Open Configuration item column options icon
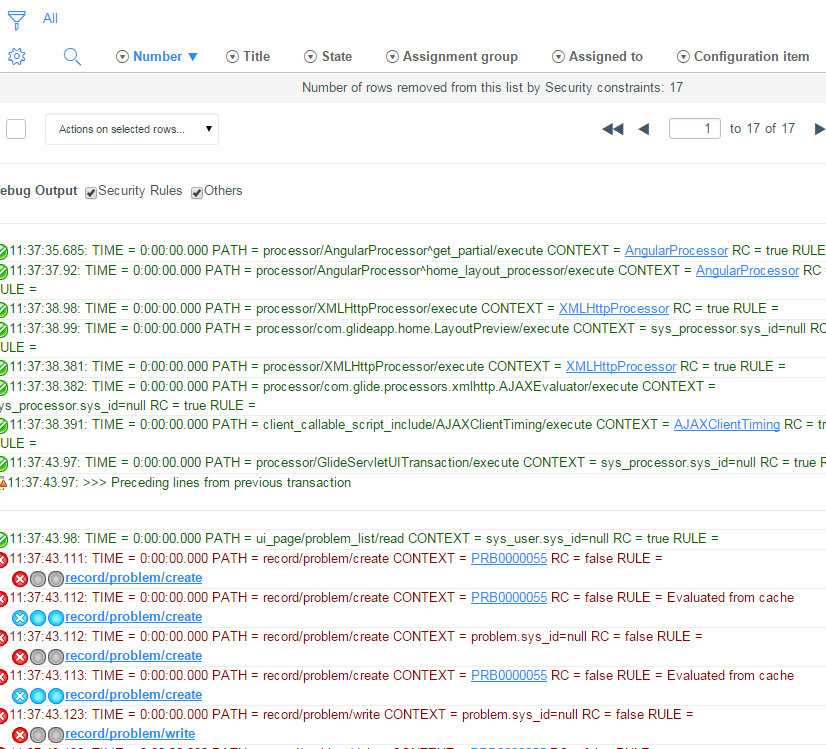This screenshot has width=826, height=749. point(683,56)
